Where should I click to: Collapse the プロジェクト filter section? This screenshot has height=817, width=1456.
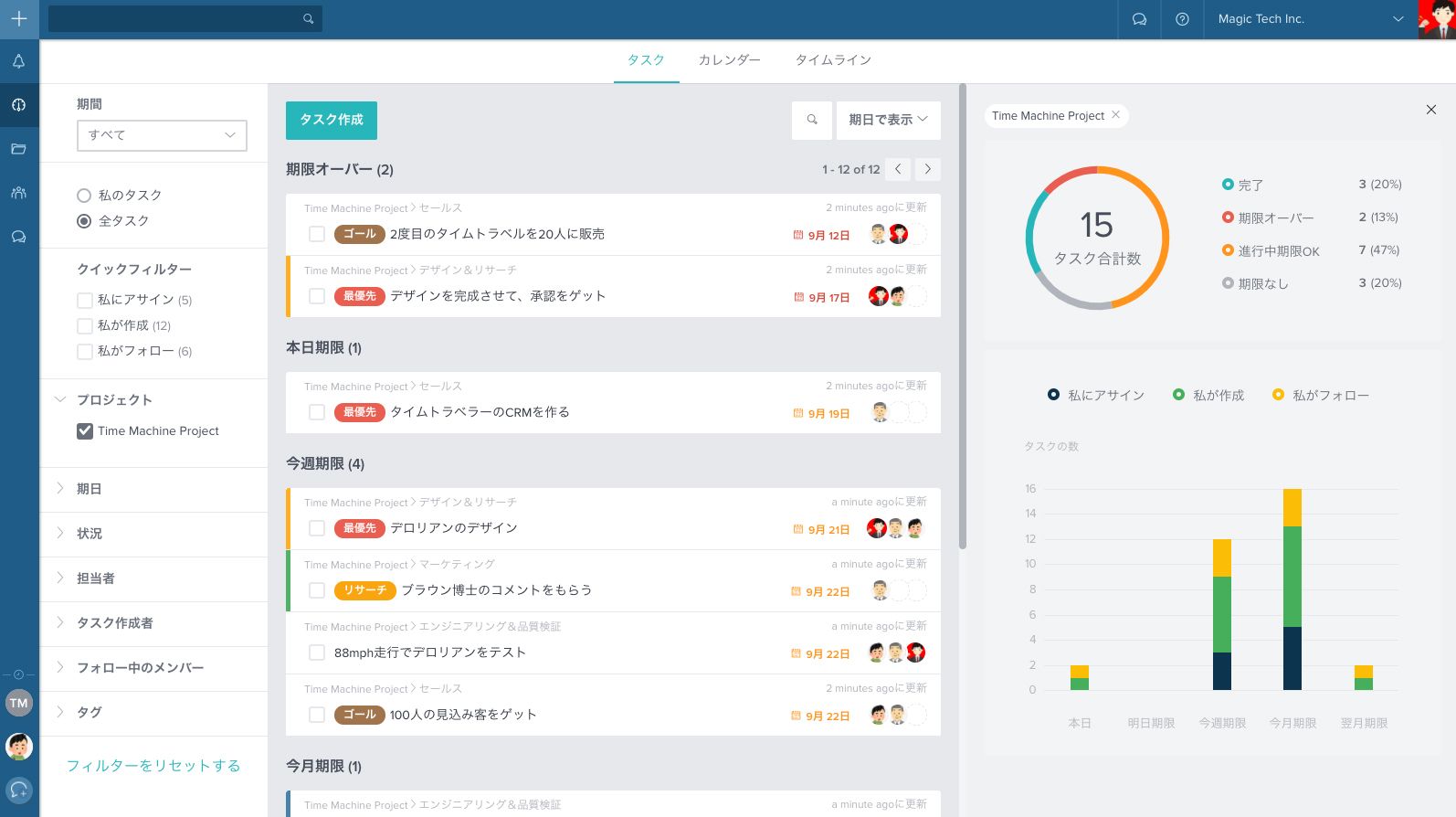[61, 400]
